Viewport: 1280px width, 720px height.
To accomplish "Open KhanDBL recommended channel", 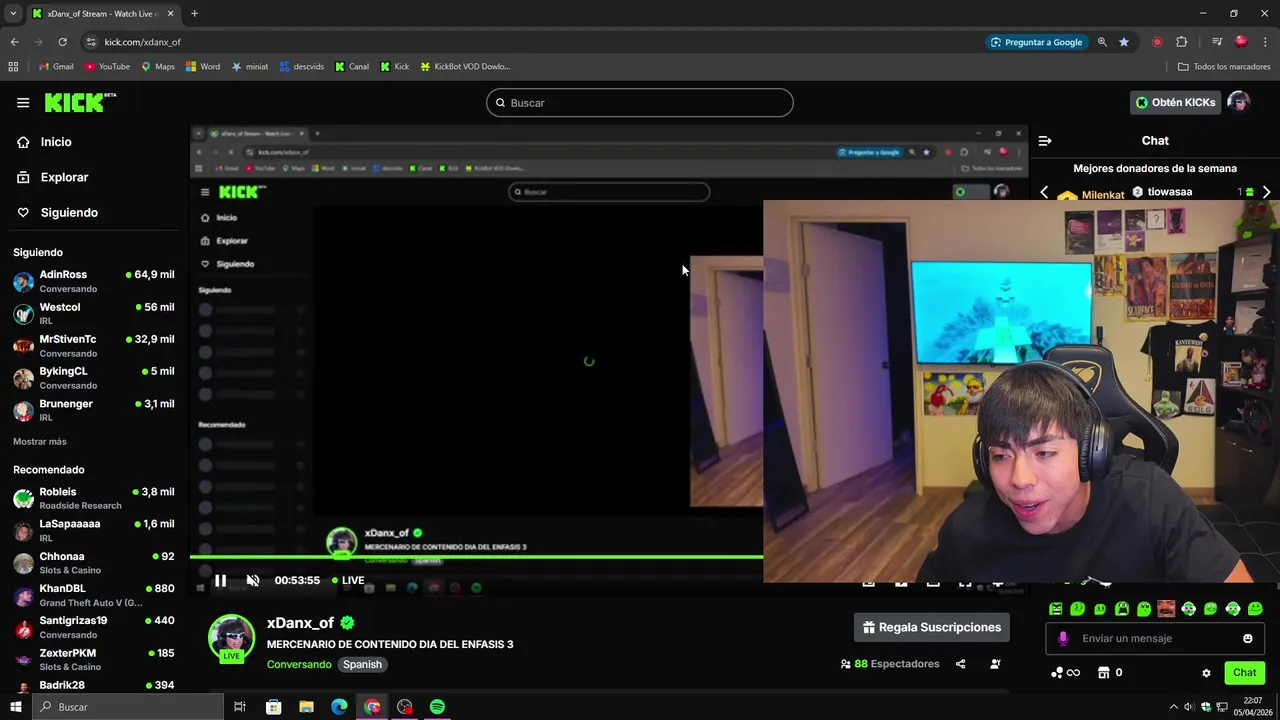I will click(x=95, y=595).
